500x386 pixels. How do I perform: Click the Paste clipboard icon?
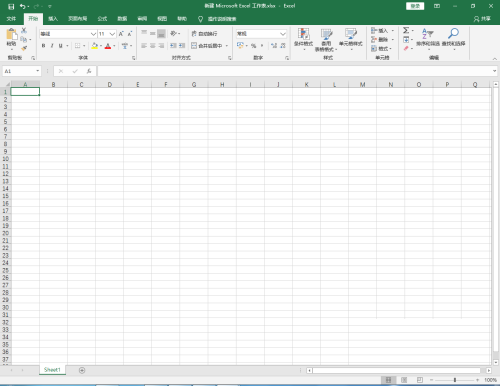[11, 34]
